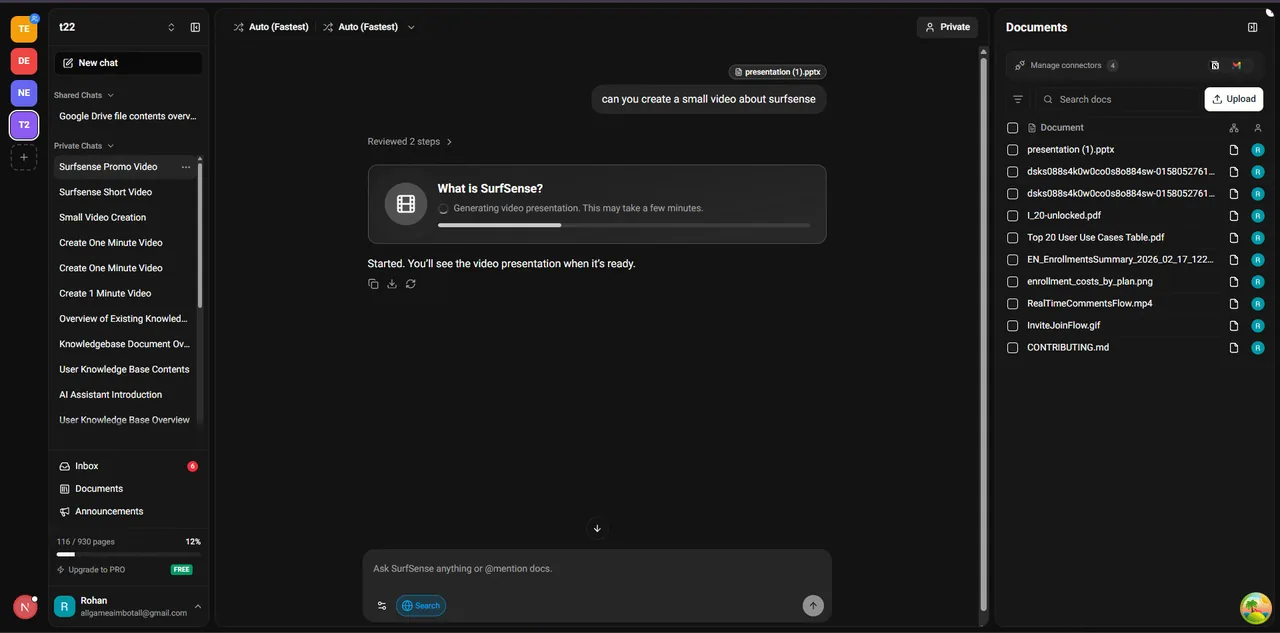Open Google Drive file contents shared chat
Viewport: 1280px width, 633px height.
[x=128, y=116]
